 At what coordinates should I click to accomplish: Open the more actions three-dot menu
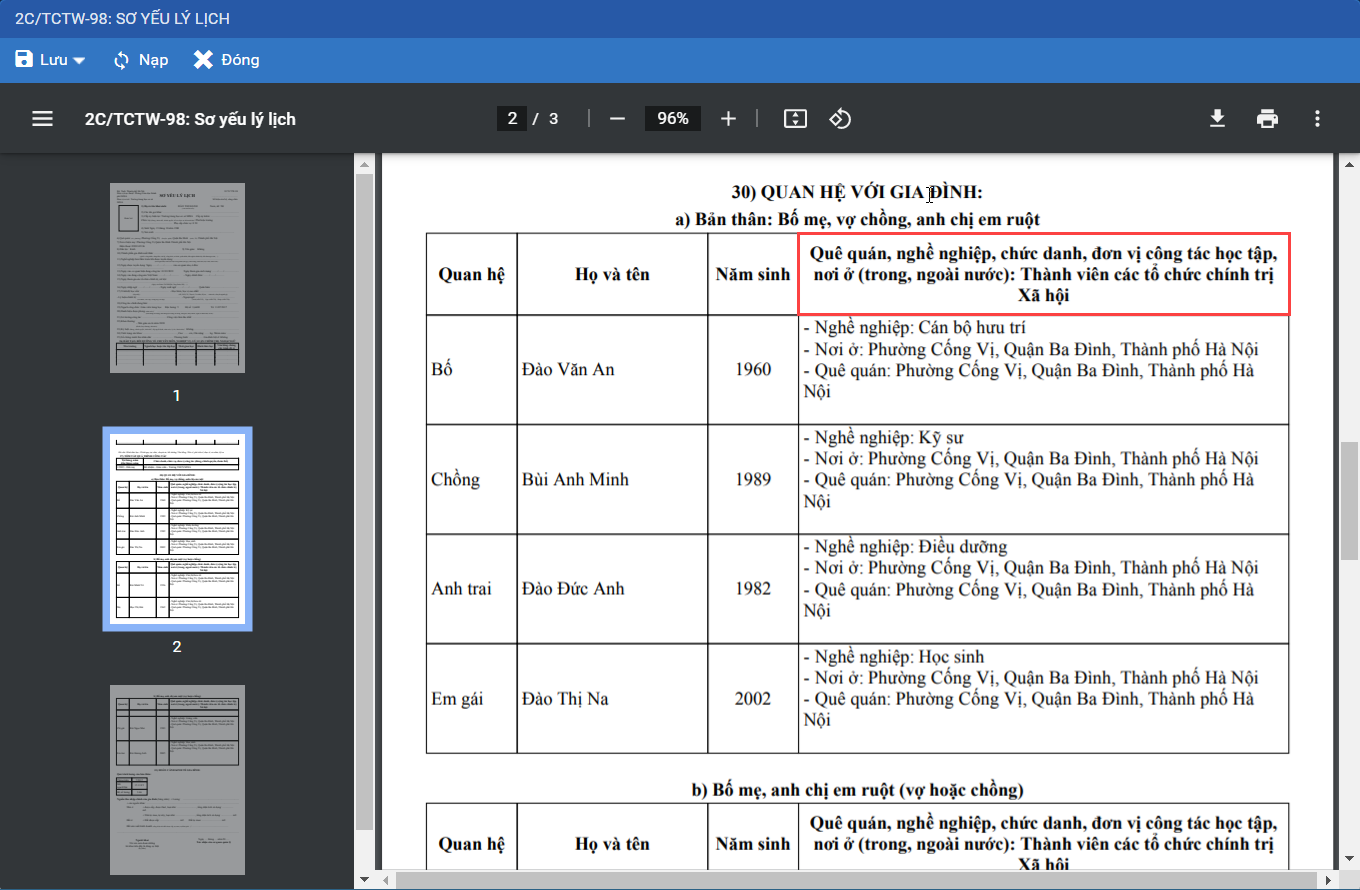point(1317,119)
